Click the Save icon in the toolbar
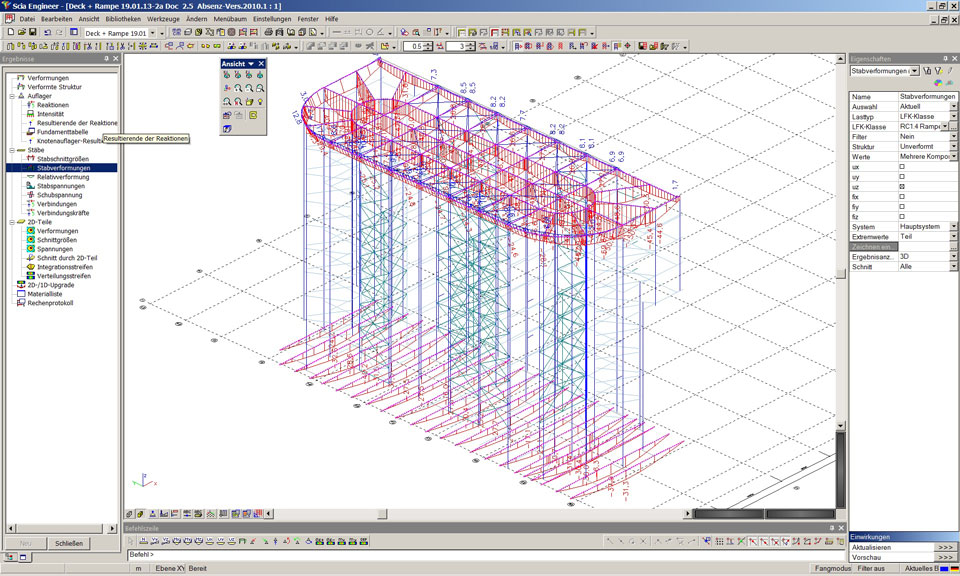The height and width of the screenshot is (576, 960). coord(33,32)
